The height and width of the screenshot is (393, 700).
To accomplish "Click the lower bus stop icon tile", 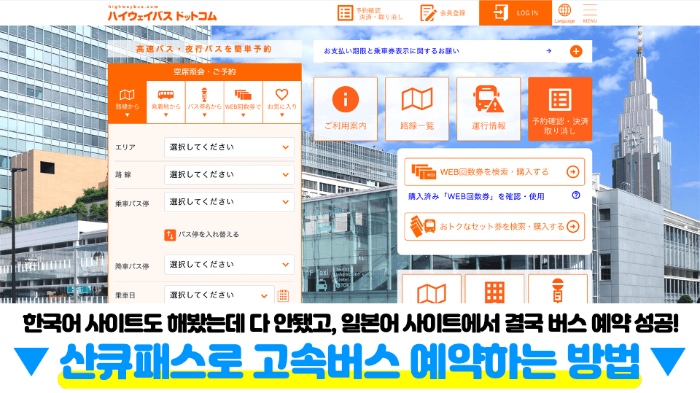I will point(558,289).
